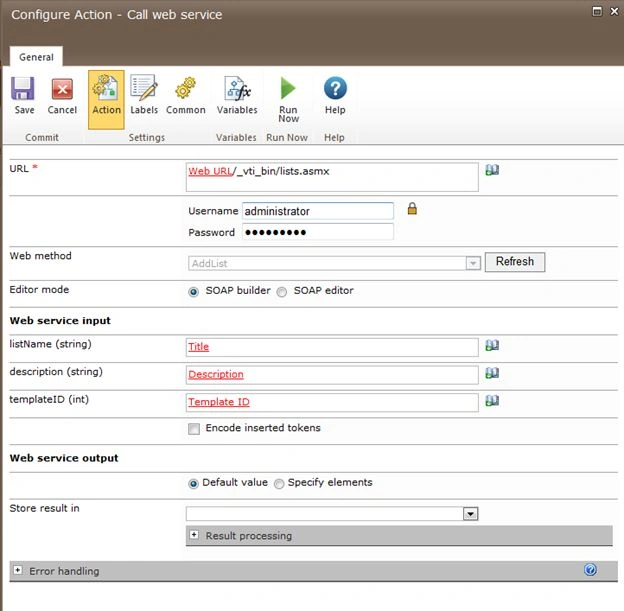Click the Refresh button

click(x=515, y=262)
